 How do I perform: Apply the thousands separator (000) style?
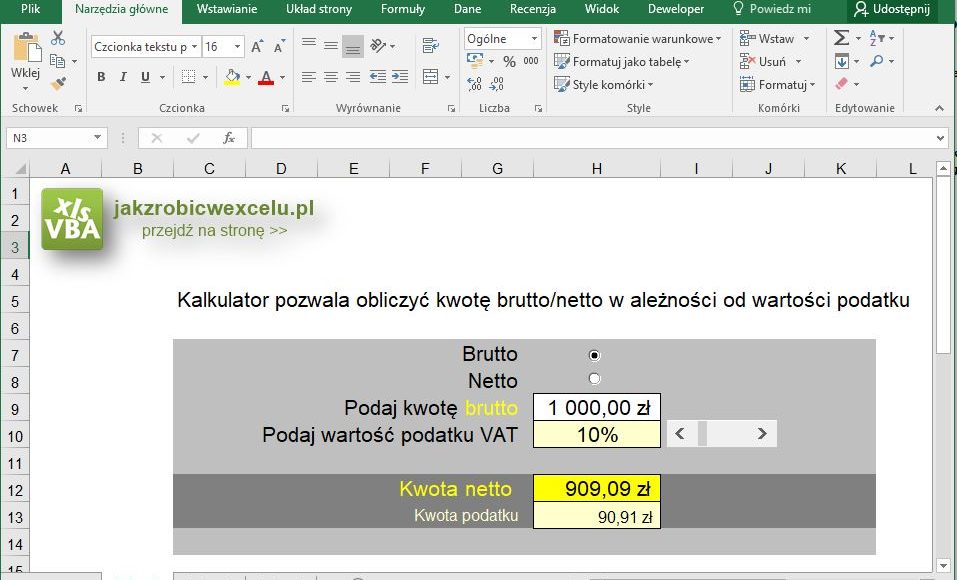point(531,61)
